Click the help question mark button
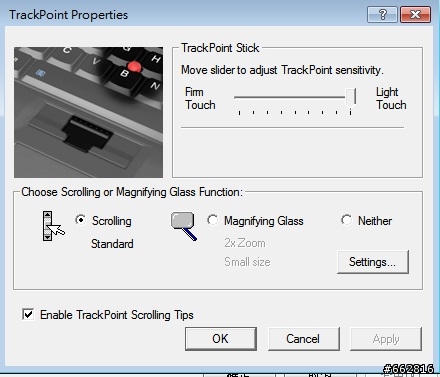Viewport: 440px width, 377px height. tap(382, 15)
